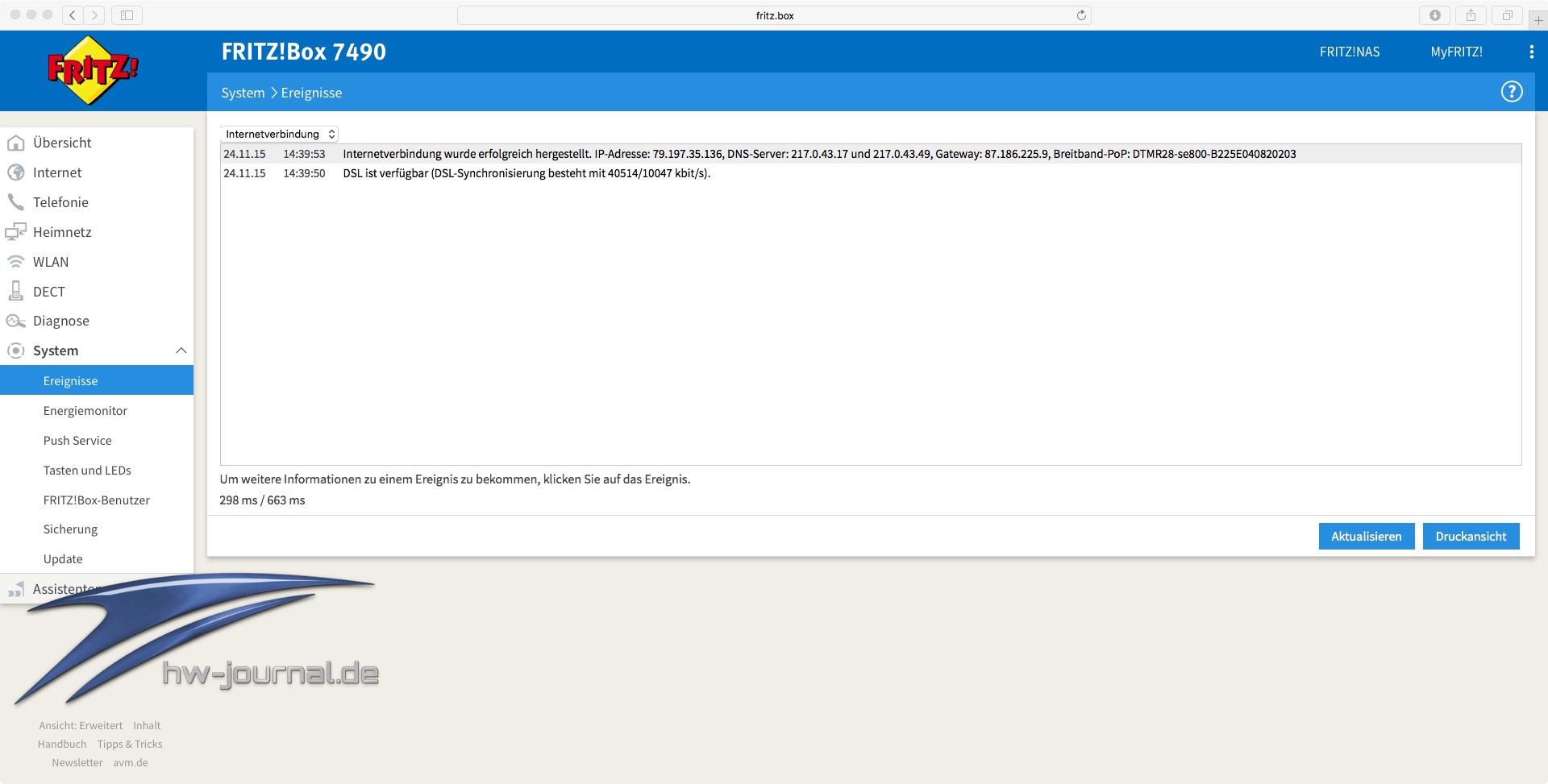This screenshot has height=784, width=1548.
Task: Select Push Service submenu item
Action: pos(77,441)
